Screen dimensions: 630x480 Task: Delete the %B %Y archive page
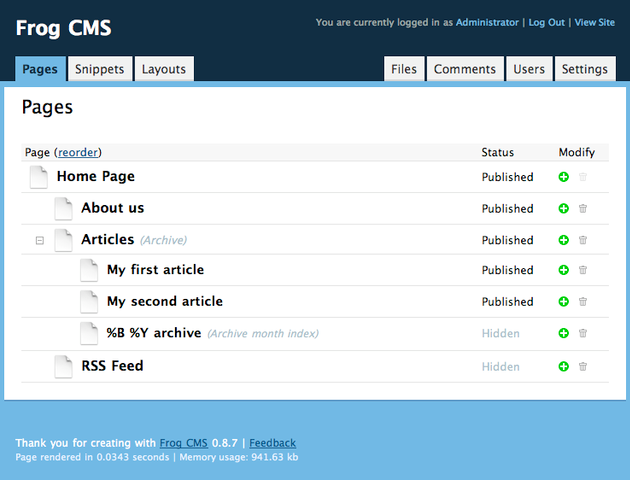click(583, 333)
